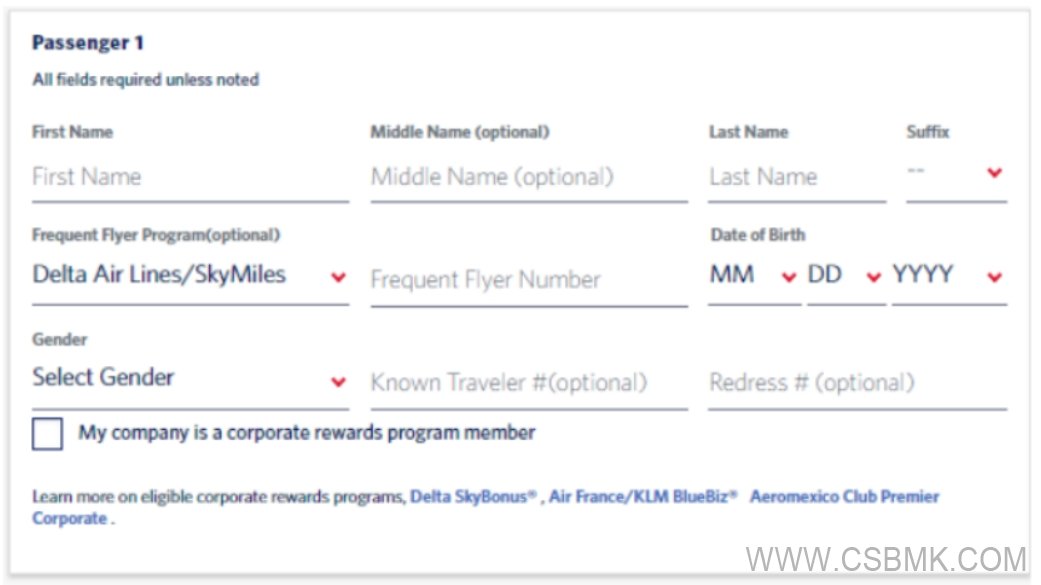Click the Known Traveler # field
Image resolution: width=1041 pixels, height=585 pixels.
click(528, 383)
